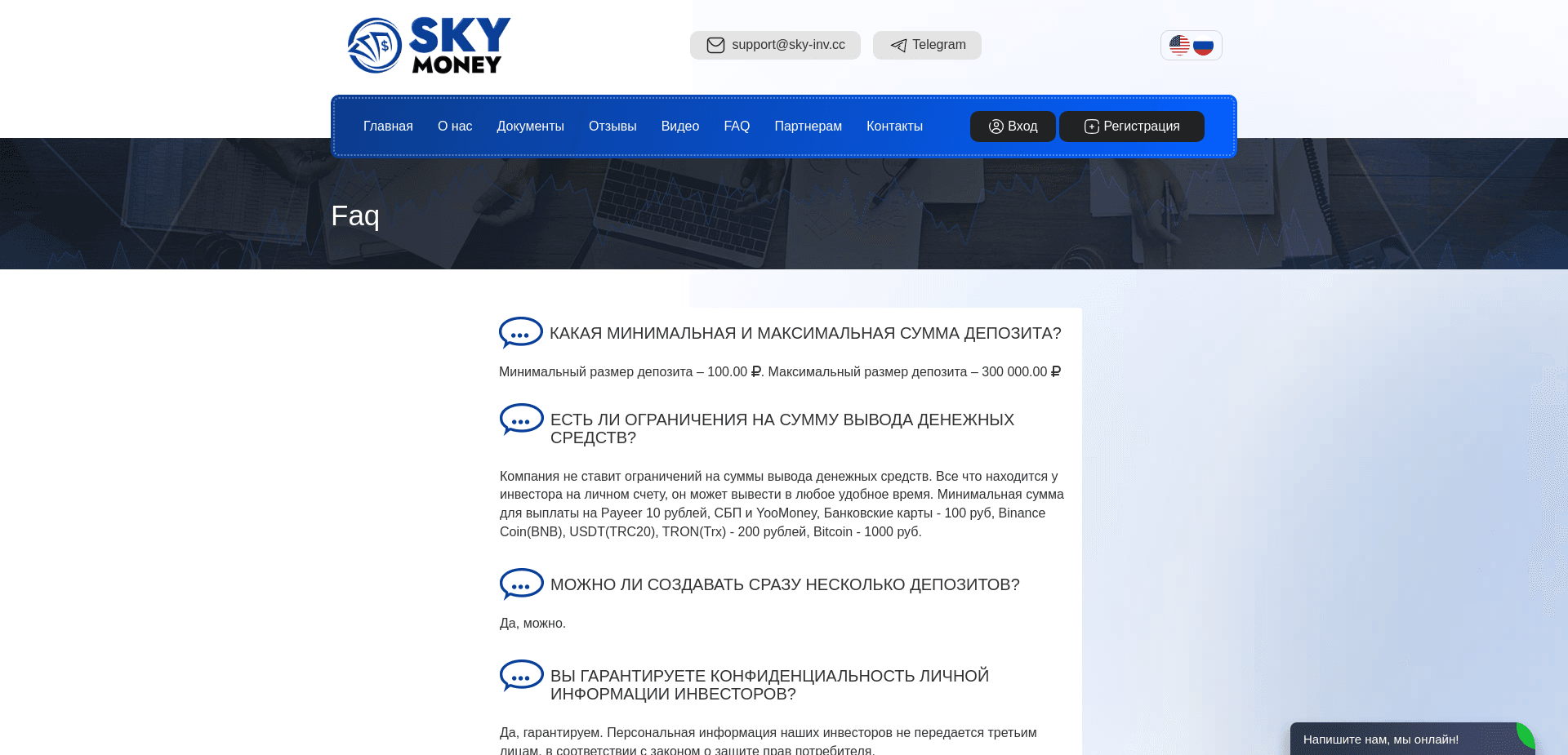Click the SKY Money logo icon
This screenshot has height=755, width=1568.
point(375,45)
